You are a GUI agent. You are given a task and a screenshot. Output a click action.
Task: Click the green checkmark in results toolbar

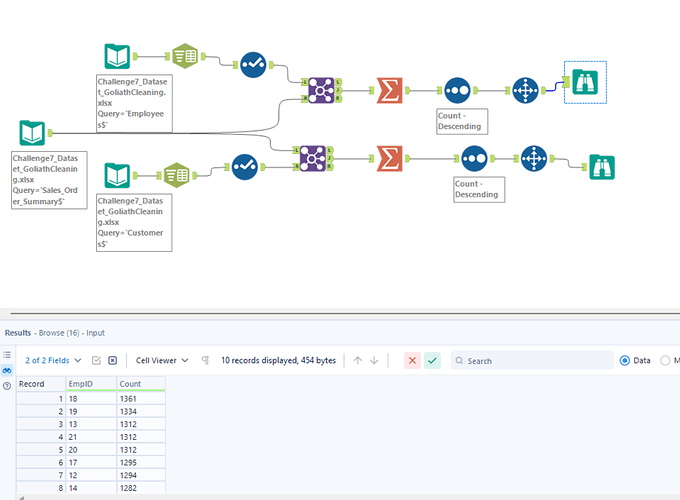point(432,360)
